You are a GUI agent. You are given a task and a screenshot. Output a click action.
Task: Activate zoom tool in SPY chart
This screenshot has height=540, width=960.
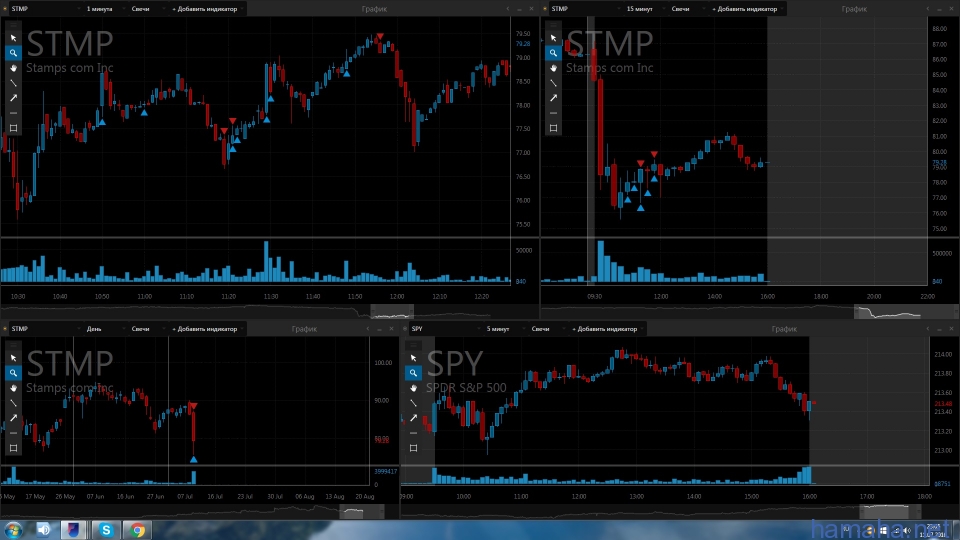[413, 373]
